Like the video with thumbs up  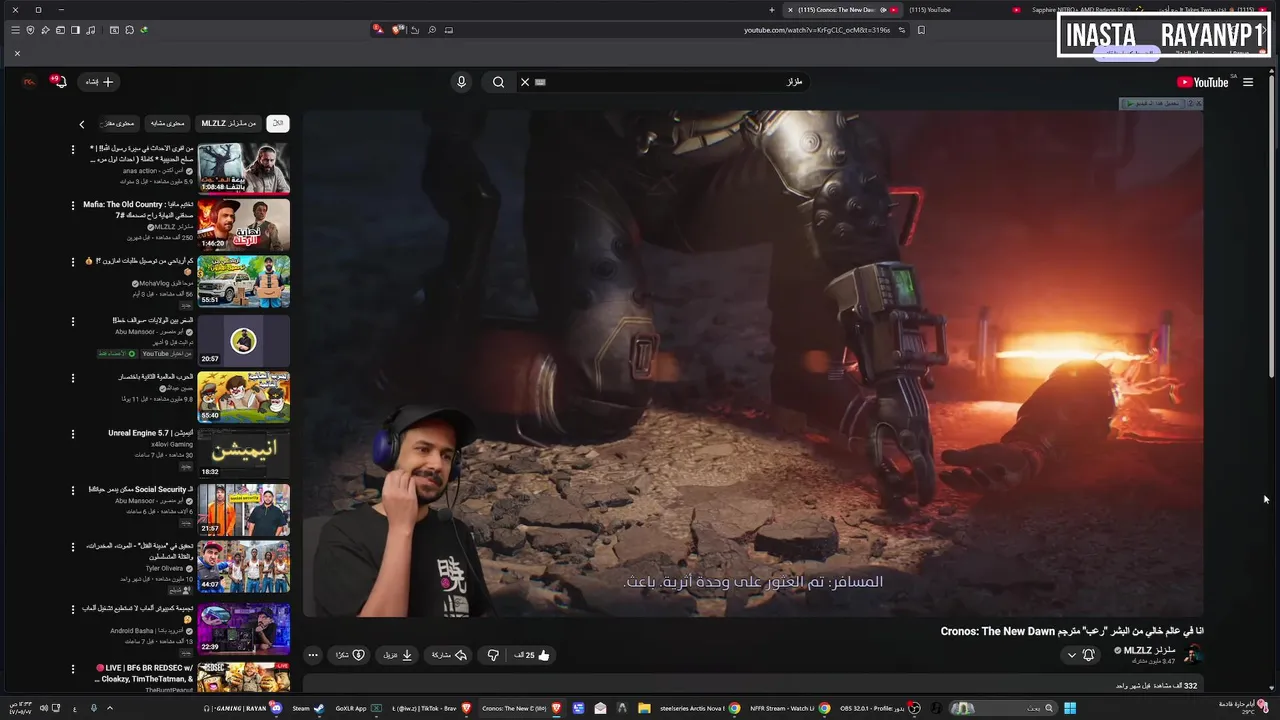(533, 655)
